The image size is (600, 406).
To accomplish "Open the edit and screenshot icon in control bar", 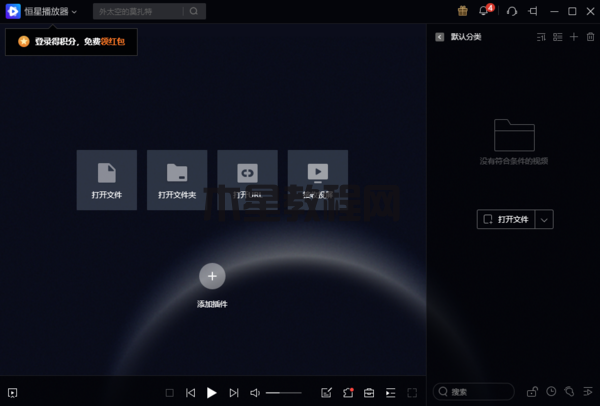I will 326,393.
